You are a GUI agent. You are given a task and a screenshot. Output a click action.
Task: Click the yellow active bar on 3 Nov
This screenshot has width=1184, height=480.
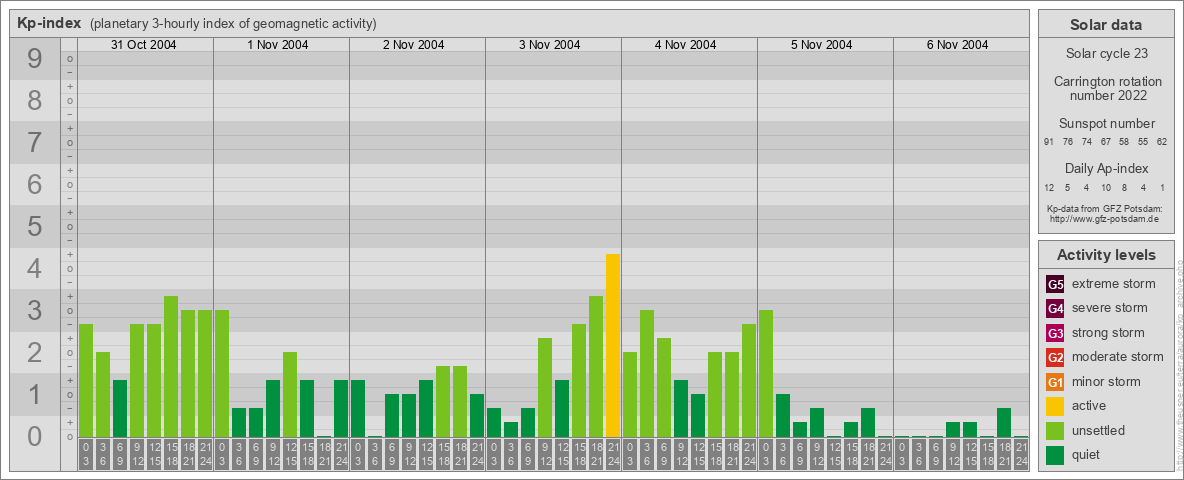(x=613, y=346)
